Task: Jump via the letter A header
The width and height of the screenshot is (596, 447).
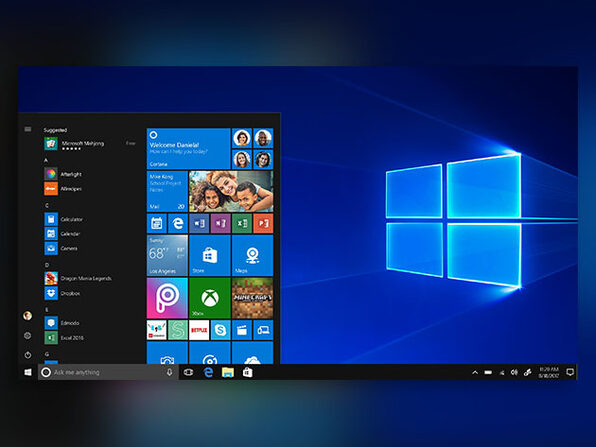Action: 46,160
